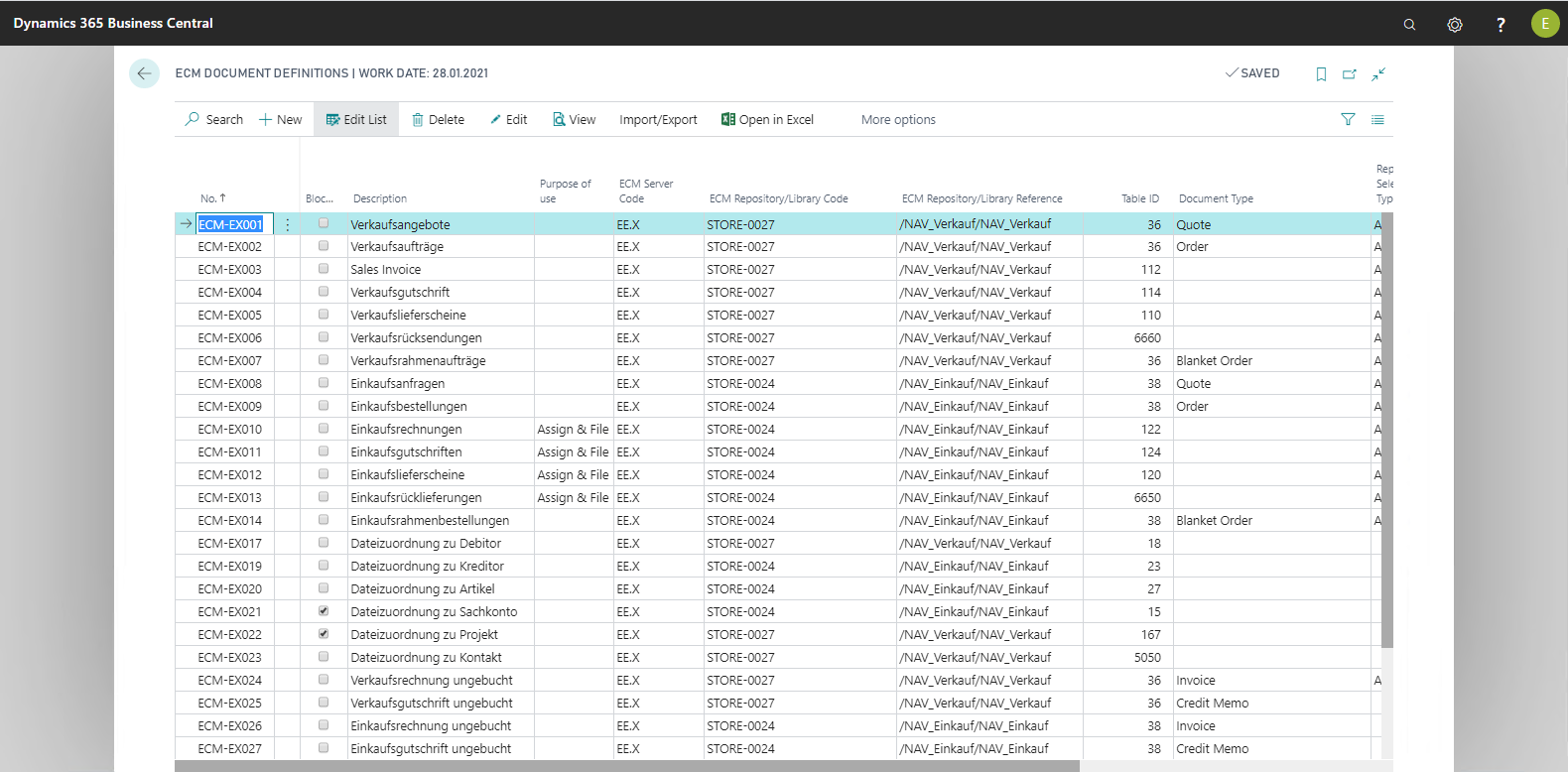
Task: Show row options for ECM-EX001
Action: (288, 225)
